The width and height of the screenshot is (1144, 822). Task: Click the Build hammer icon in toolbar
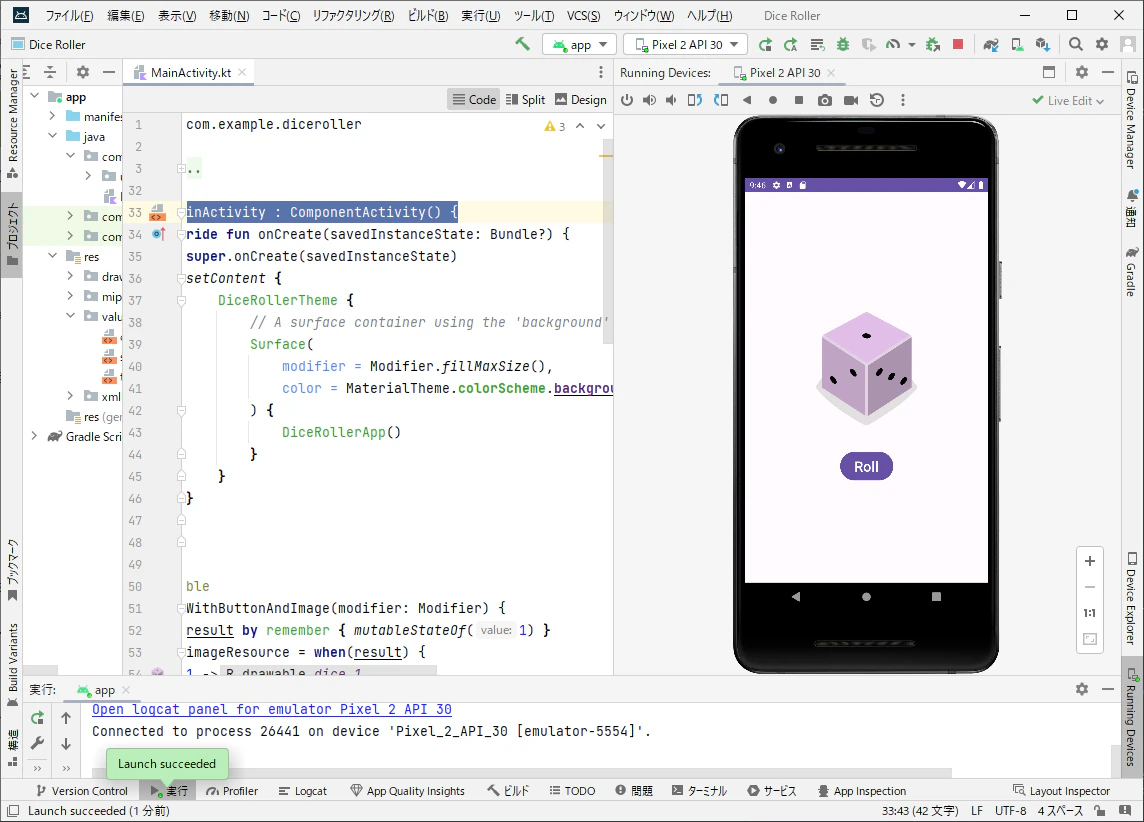(522, 44)
